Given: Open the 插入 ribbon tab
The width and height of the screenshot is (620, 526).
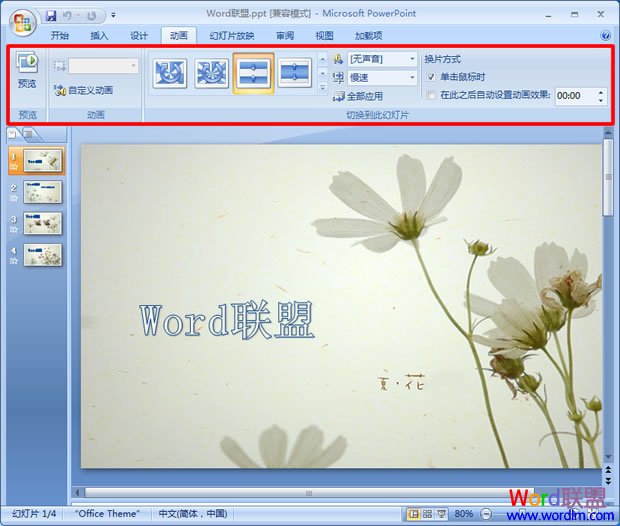Looking at the screenshot, I should pyautogui.click(x=99, y=35).
